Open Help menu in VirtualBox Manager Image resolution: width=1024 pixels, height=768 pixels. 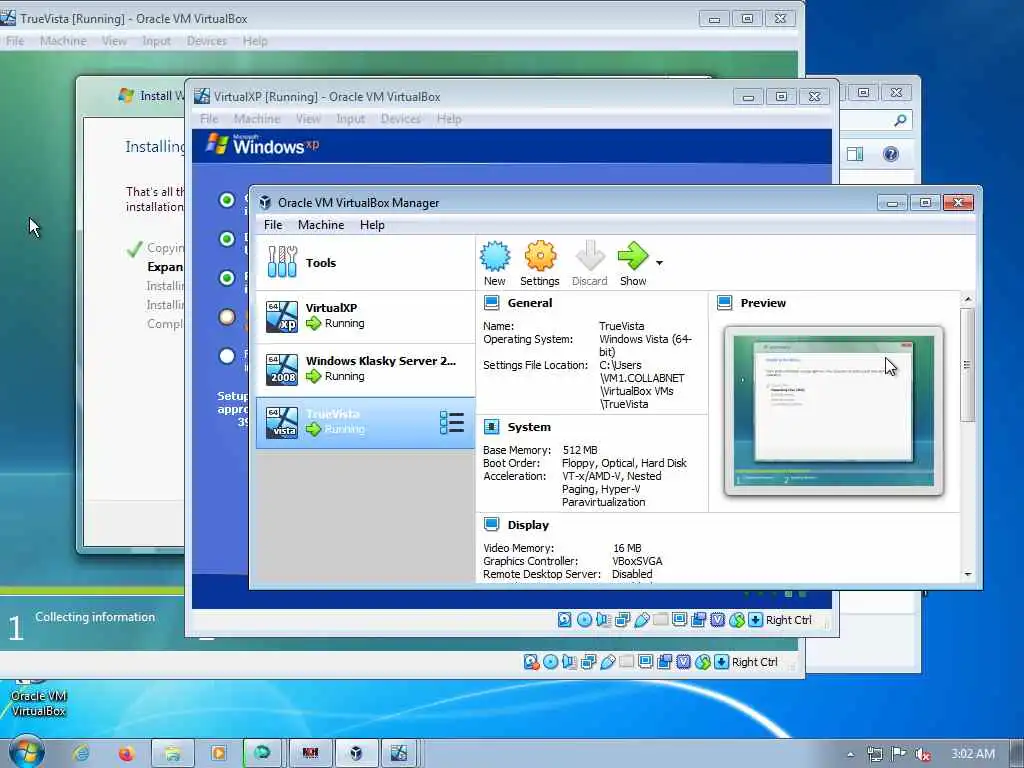(372, 225)
